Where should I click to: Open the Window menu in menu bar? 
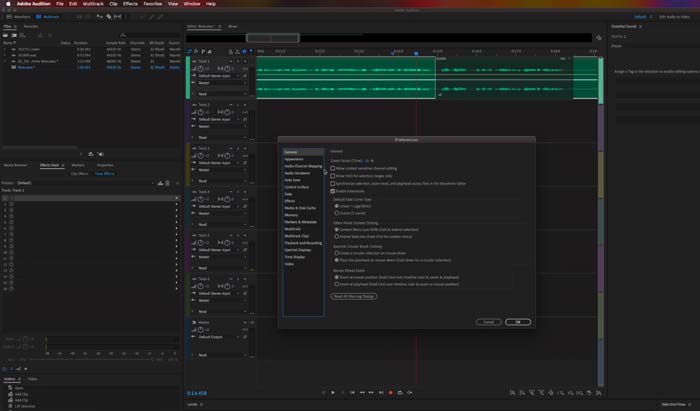tap(192, 4)
